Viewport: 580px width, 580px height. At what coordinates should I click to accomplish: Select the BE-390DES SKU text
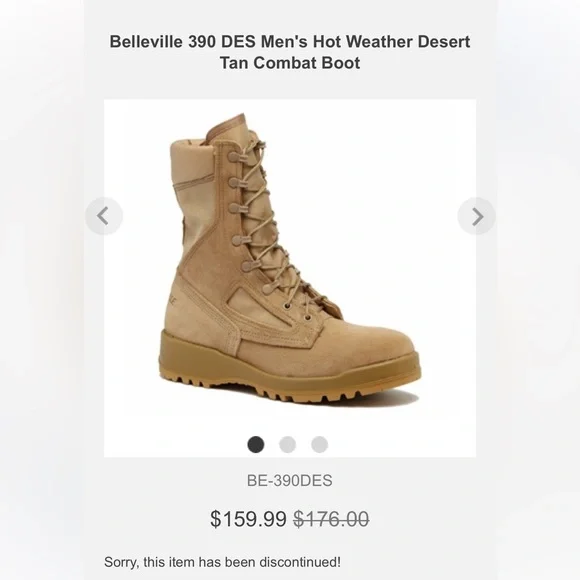[290, 480]
